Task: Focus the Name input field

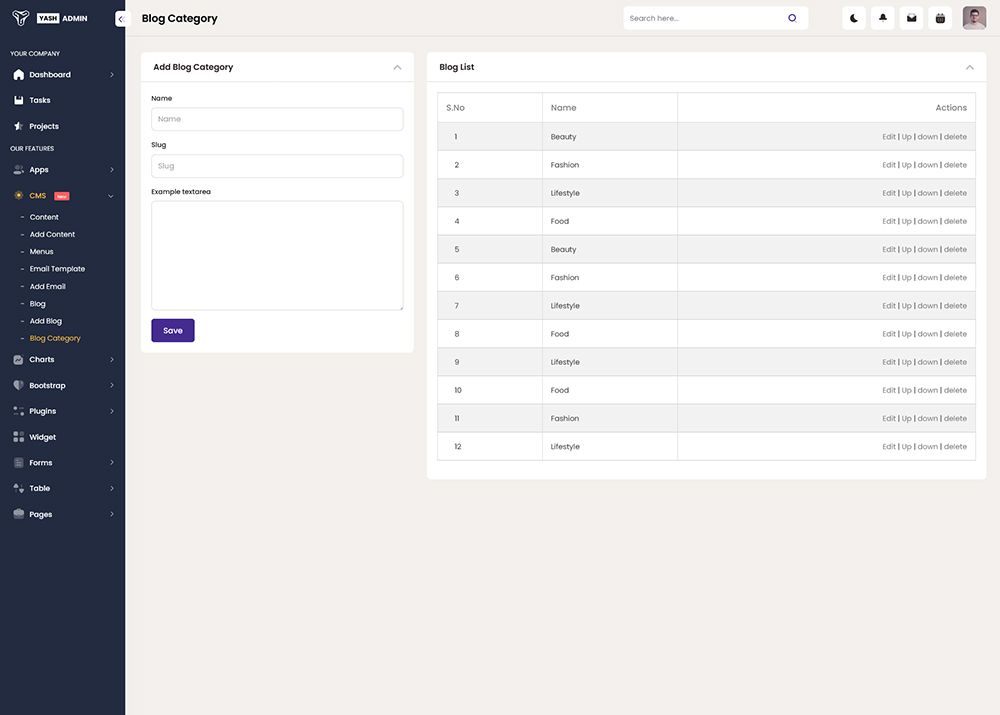Action: click(x=277, y=119)
